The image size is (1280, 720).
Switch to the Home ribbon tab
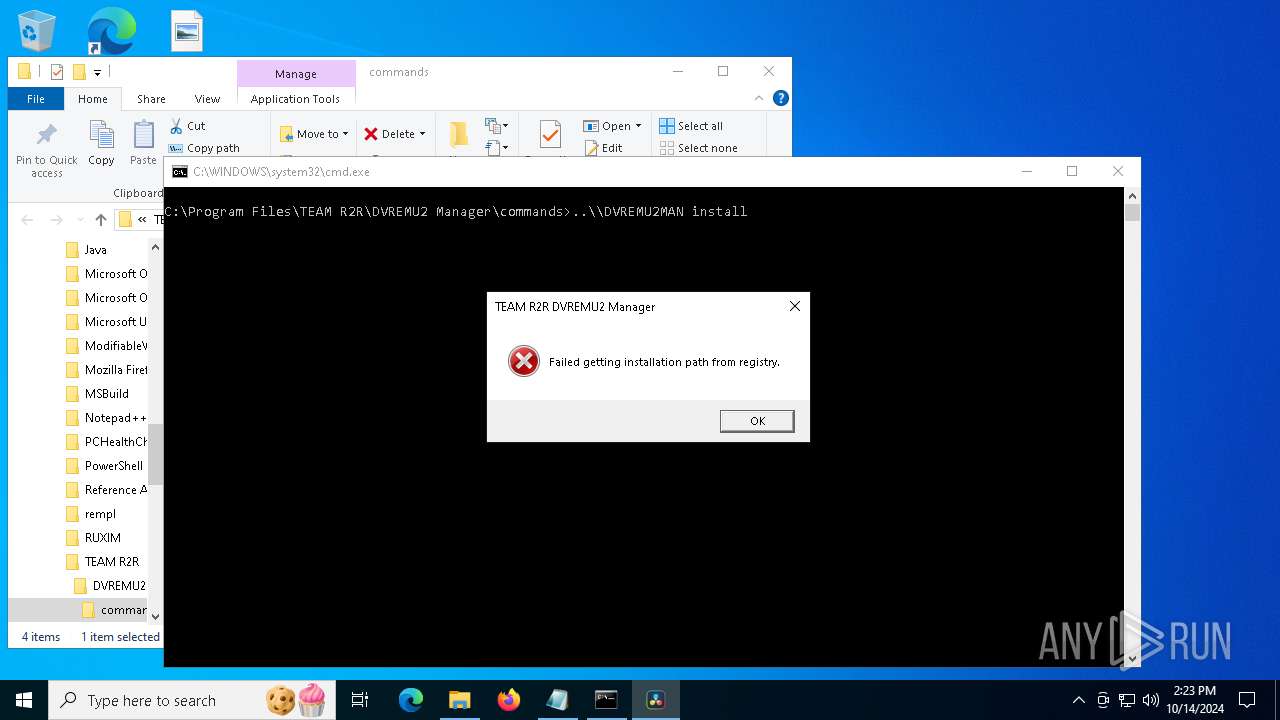click(93, 99)
